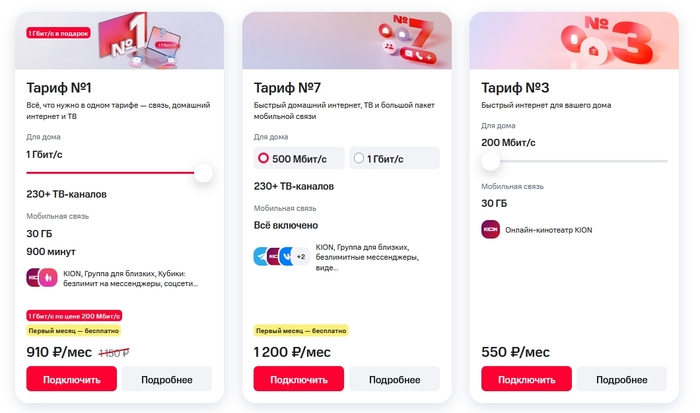Click the pink Кубики icon in Тариф №1
The image size is (700, 413).
(48, 278)
